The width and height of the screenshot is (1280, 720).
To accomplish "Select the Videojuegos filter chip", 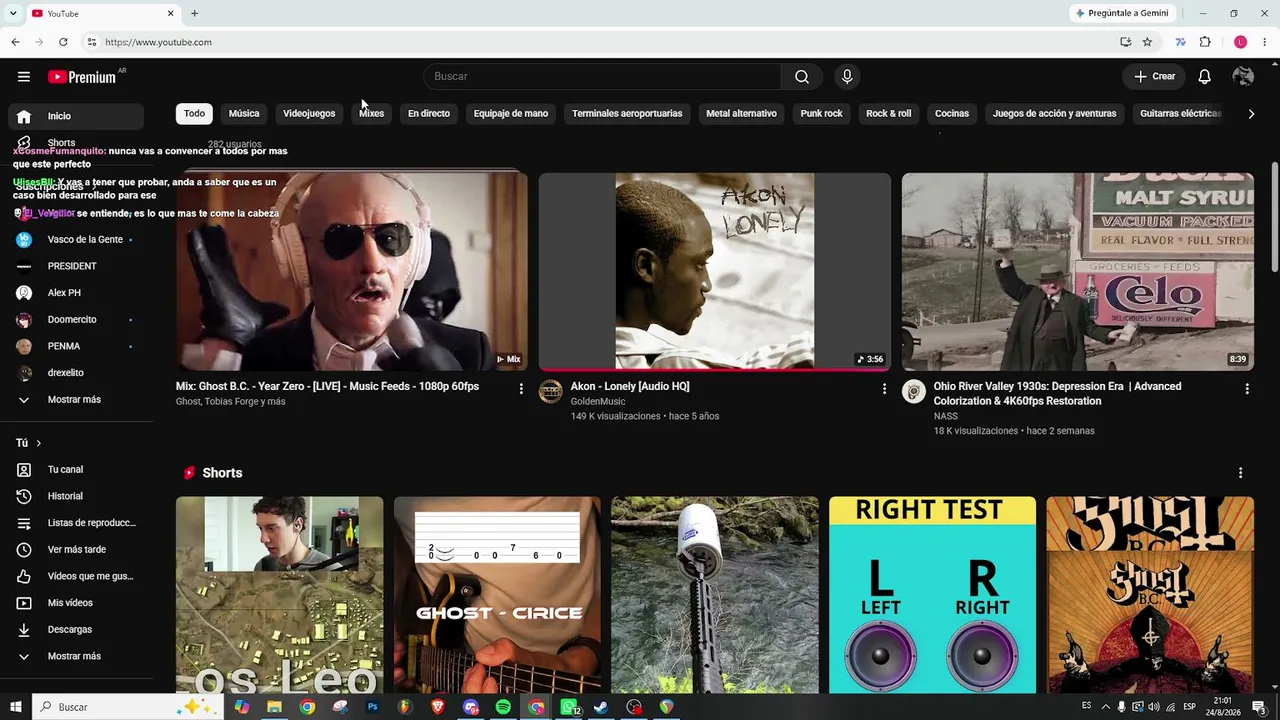I will click(x=309, y=114).
